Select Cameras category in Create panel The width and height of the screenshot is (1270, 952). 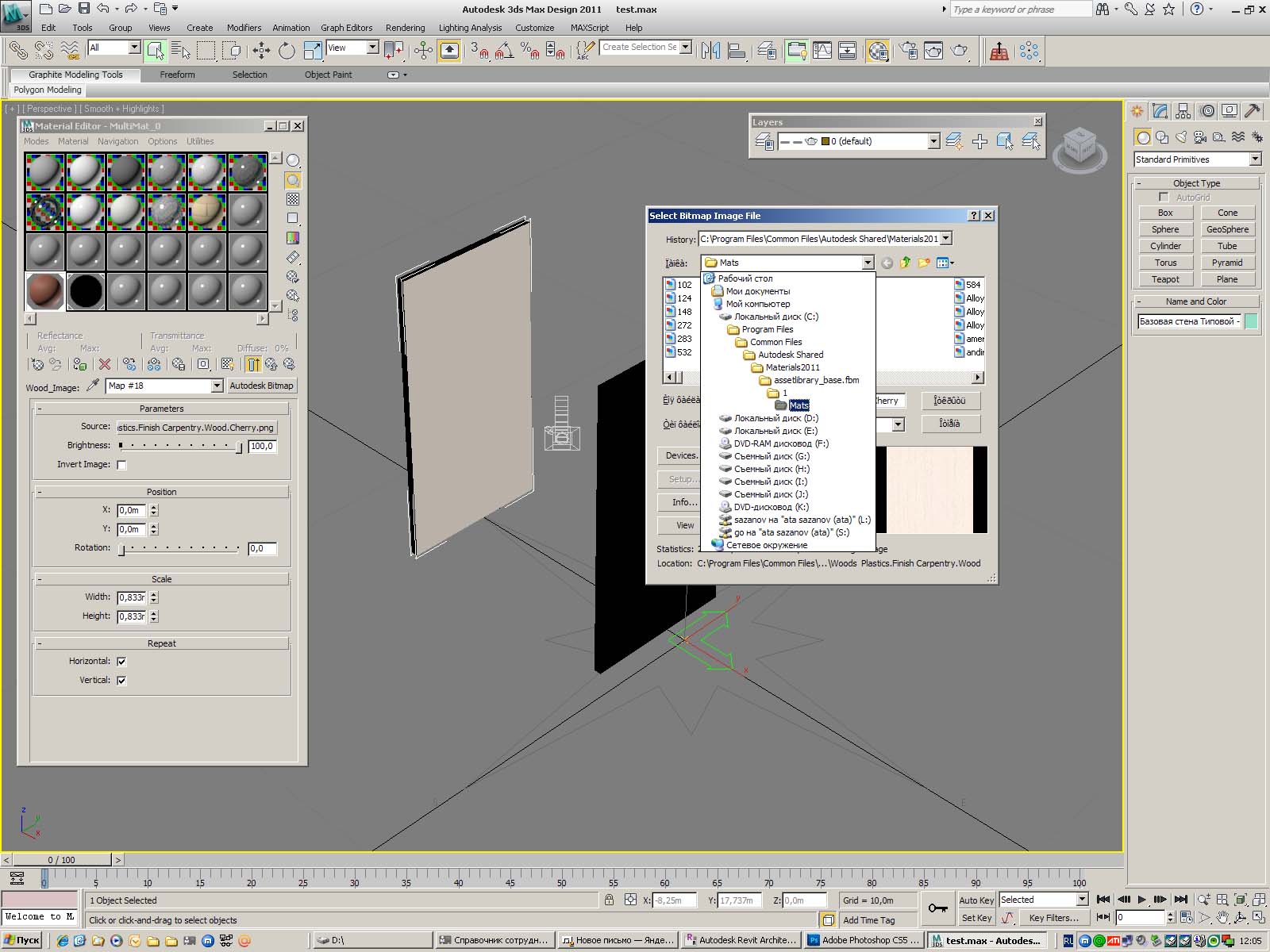(x=1200, y=137)
